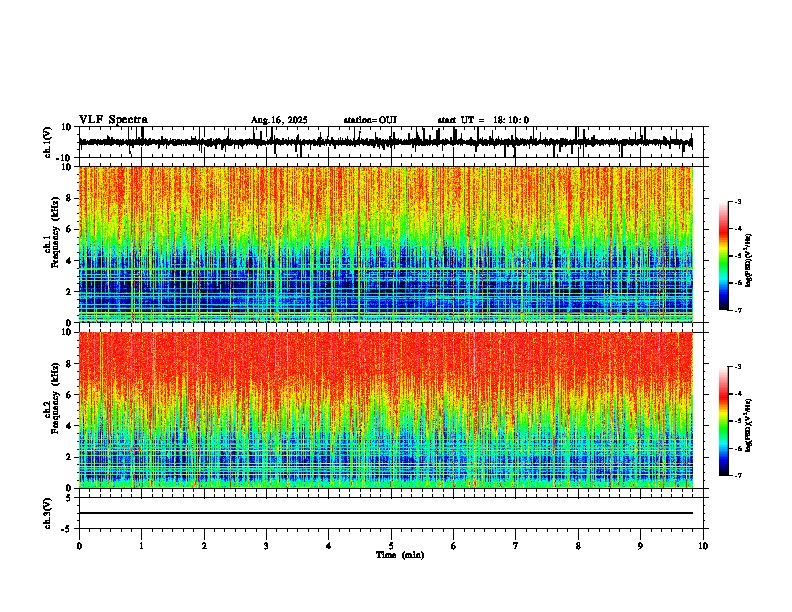Screen dimensions: 792x612
Task: Click the 'ch.1(V)' axis label
Action: (x=48, y=142)
